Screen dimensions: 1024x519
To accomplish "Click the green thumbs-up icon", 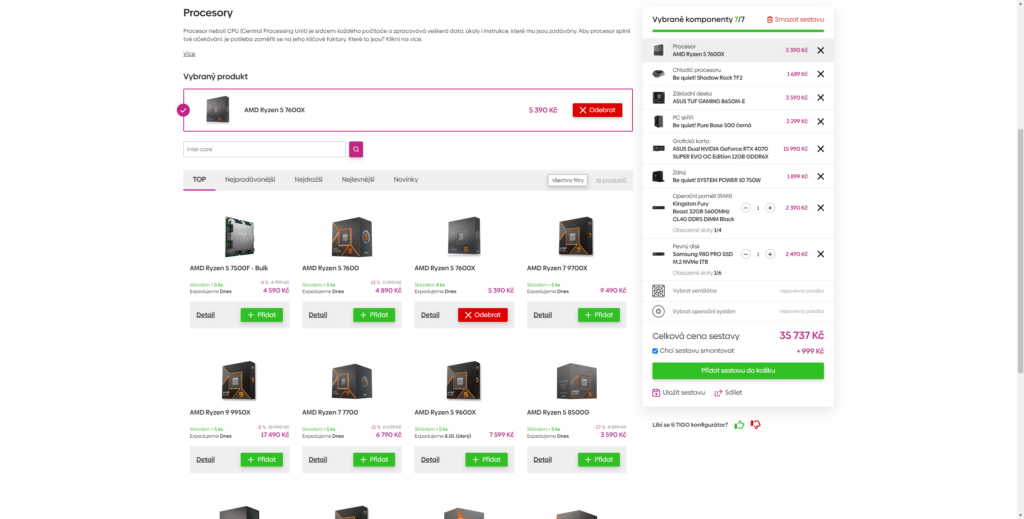I will coord(739,425).
